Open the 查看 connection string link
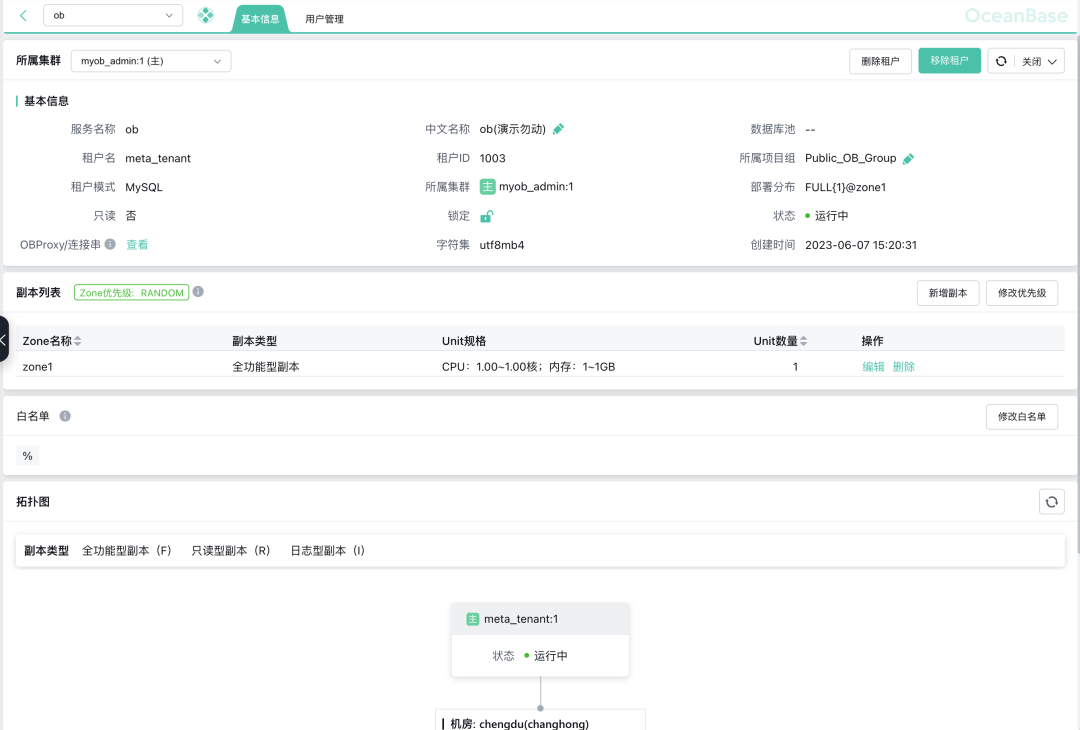 point(137,244)
